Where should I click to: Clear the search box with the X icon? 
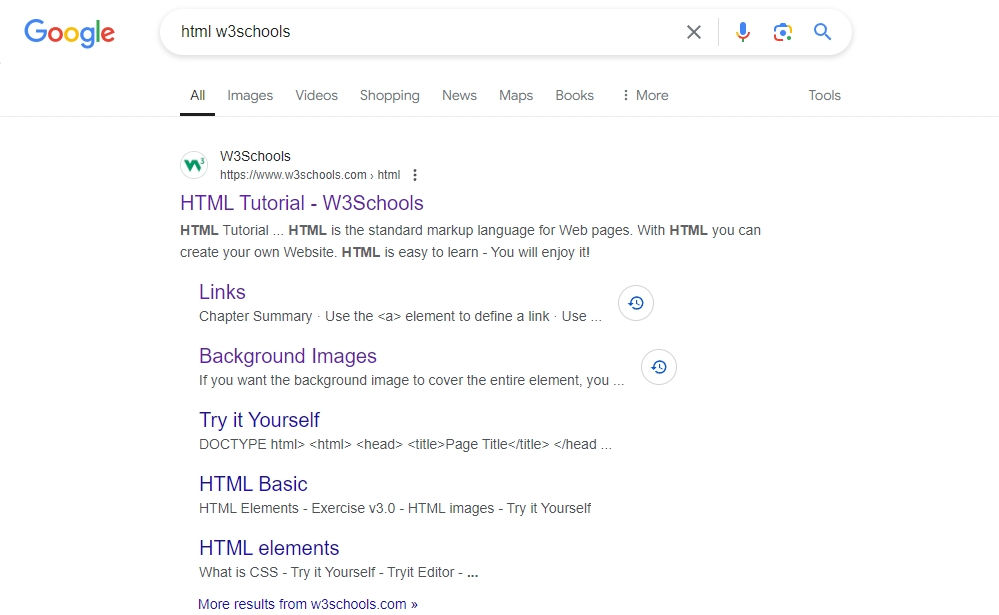[x=694, y=32]
